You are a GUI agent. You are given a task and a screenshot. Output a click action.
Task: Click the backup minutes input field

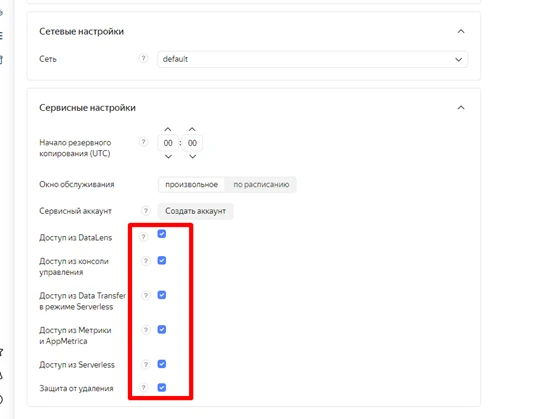(192, 143)
